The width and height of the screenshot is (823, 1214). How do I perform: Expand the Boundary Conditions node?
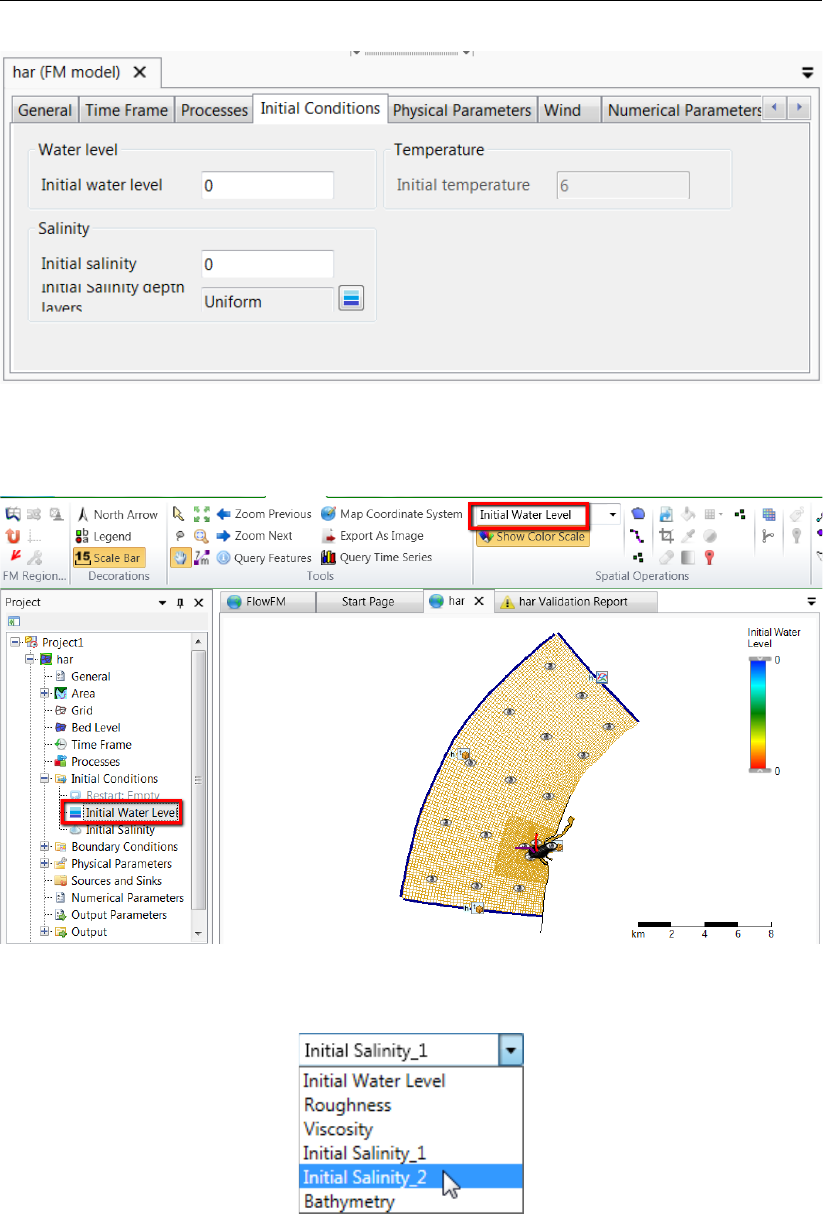45,846
